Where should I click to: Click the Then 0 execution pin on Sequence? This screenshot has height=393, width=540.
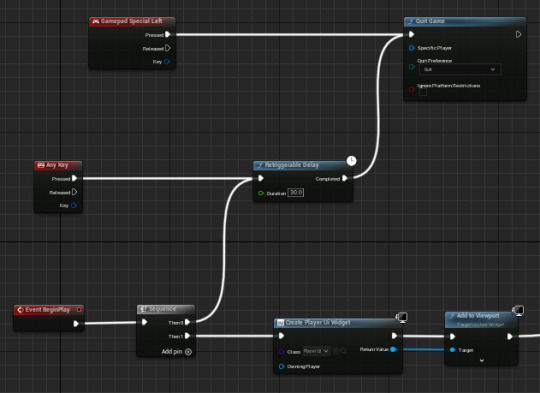[187, 322]
